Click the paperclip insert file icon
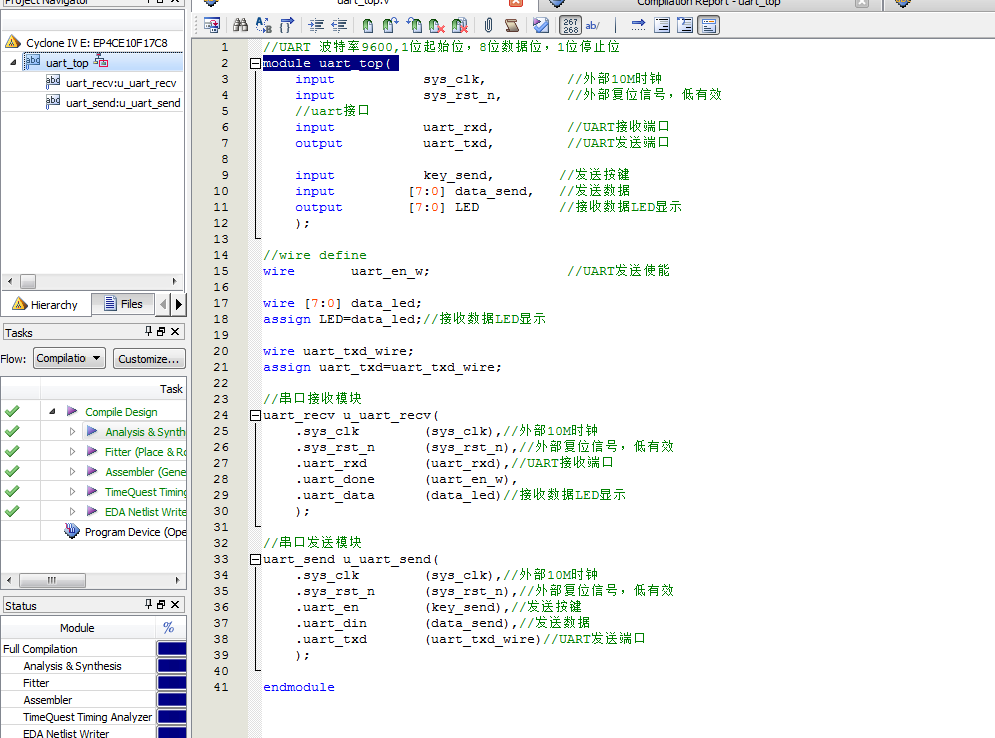The width and height of the screenshot is (995, 738). pyautogui.click(x=488, y=25)
